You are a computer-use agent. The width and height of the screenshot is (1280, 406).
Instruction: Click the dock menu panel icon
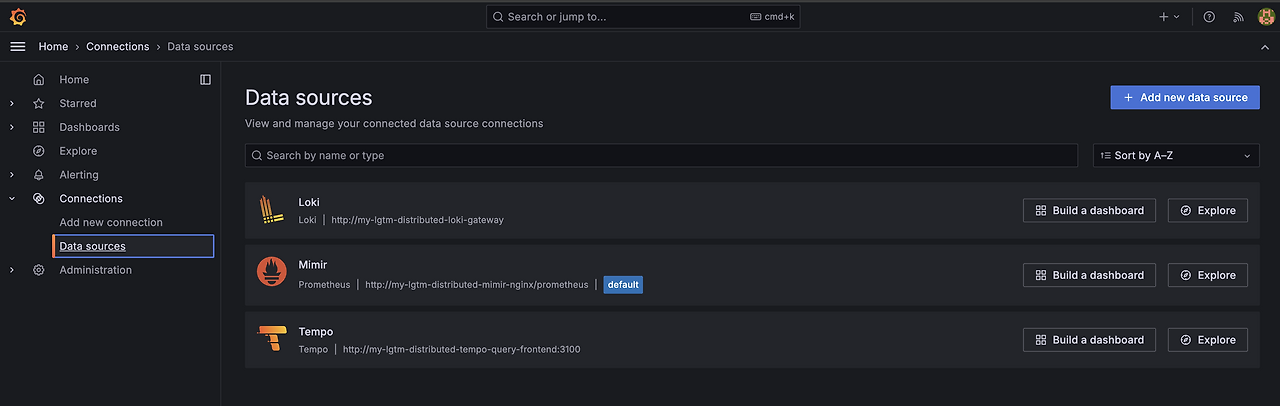click(x=205, y=79)
